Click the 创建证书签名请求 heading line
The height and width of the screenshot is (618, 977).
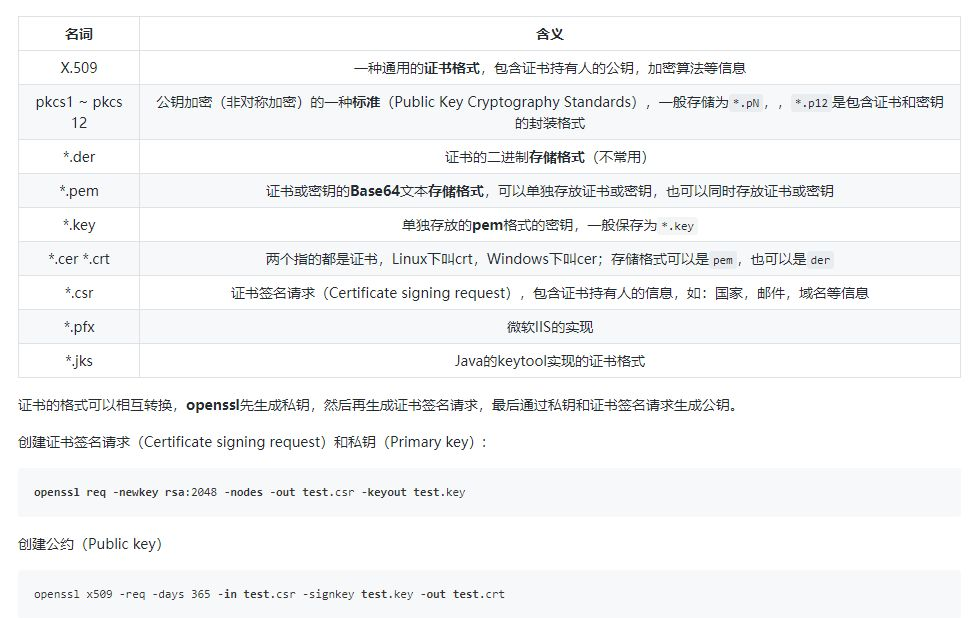tap(252, 442)
